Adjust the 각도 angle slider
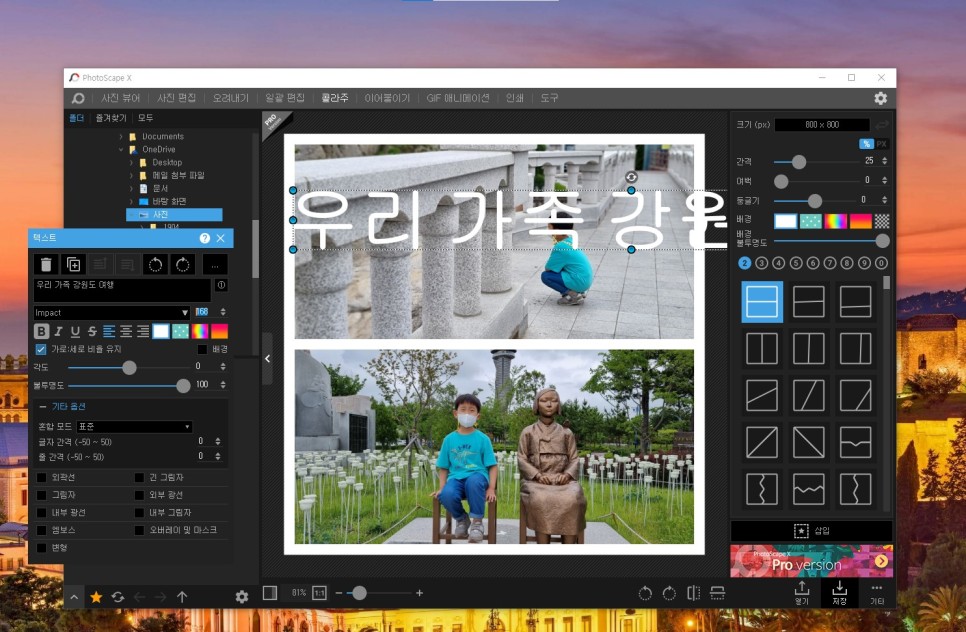The image size is (966, 632). click(129, 368)
